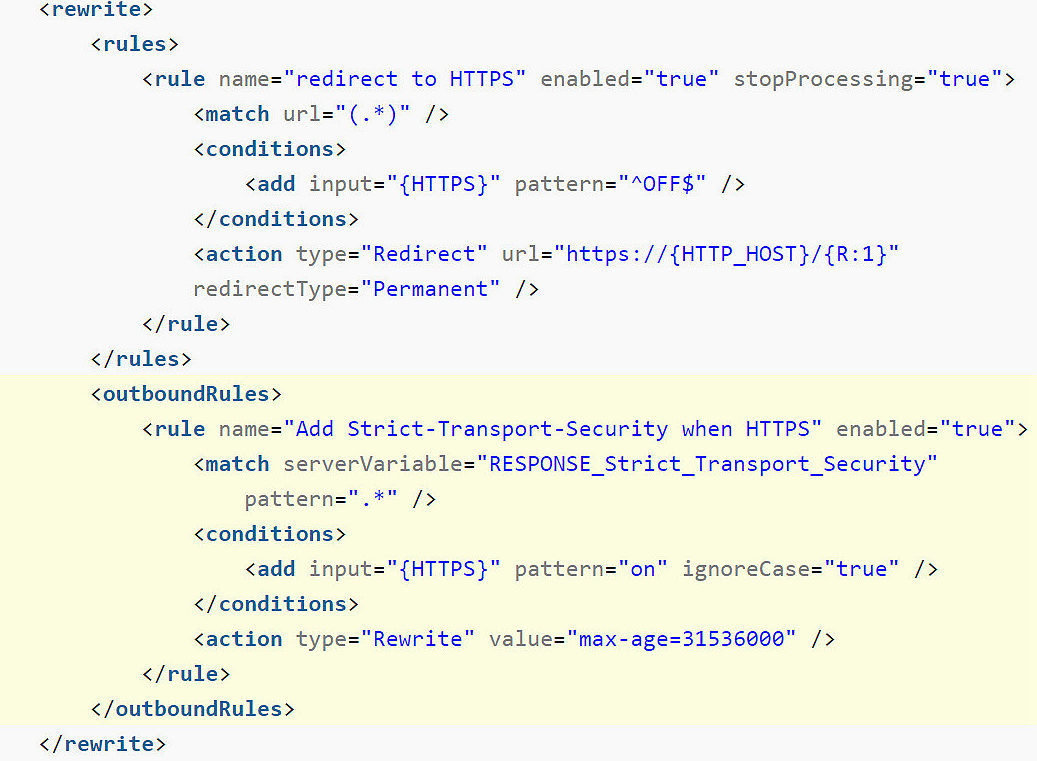Click the closing </rules> tag
1037x761 pixels.
[x=142, y=359]
